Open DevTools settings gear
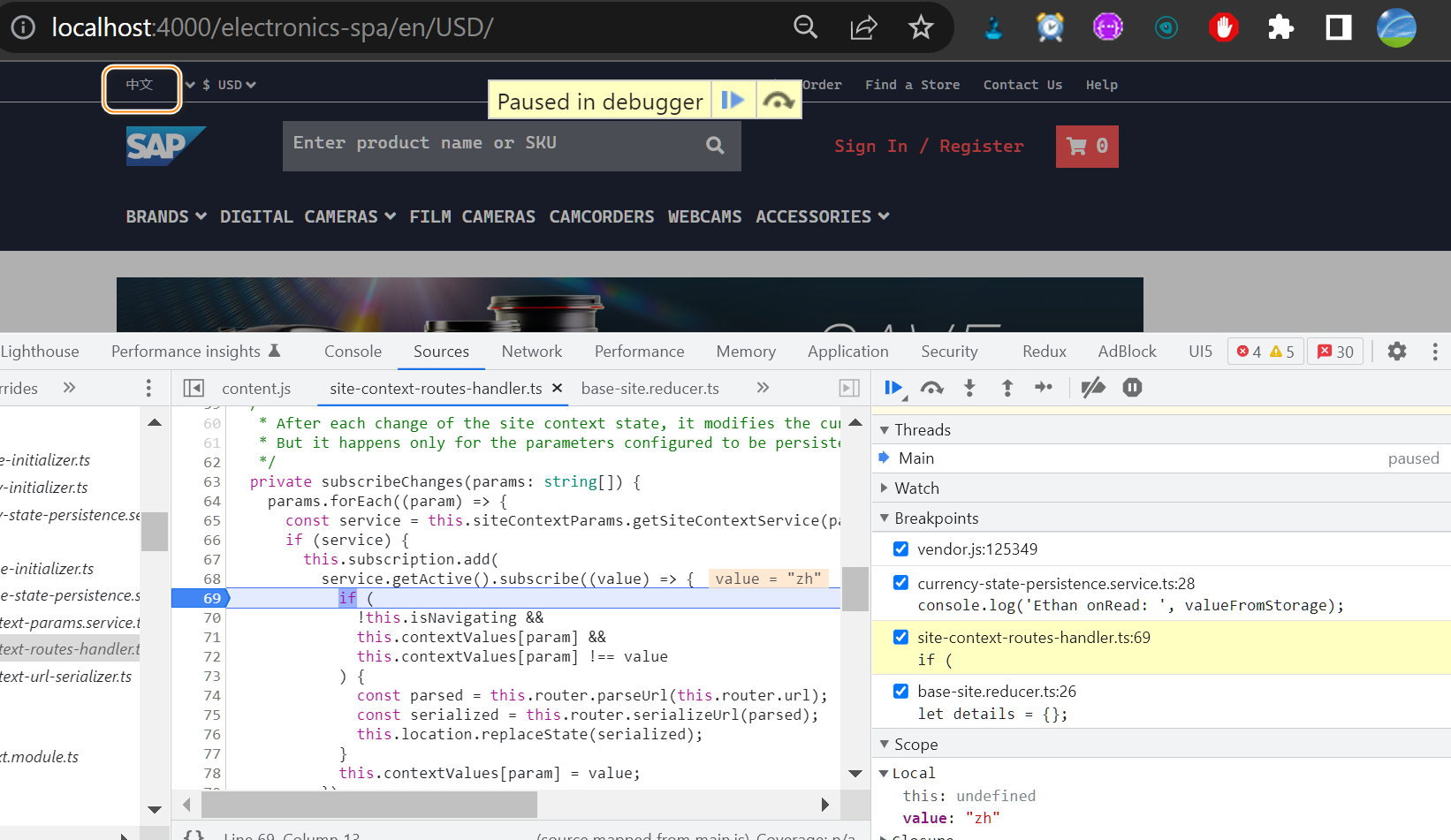The width and height of the screenshot is (1451, 840). [1397, 352]
